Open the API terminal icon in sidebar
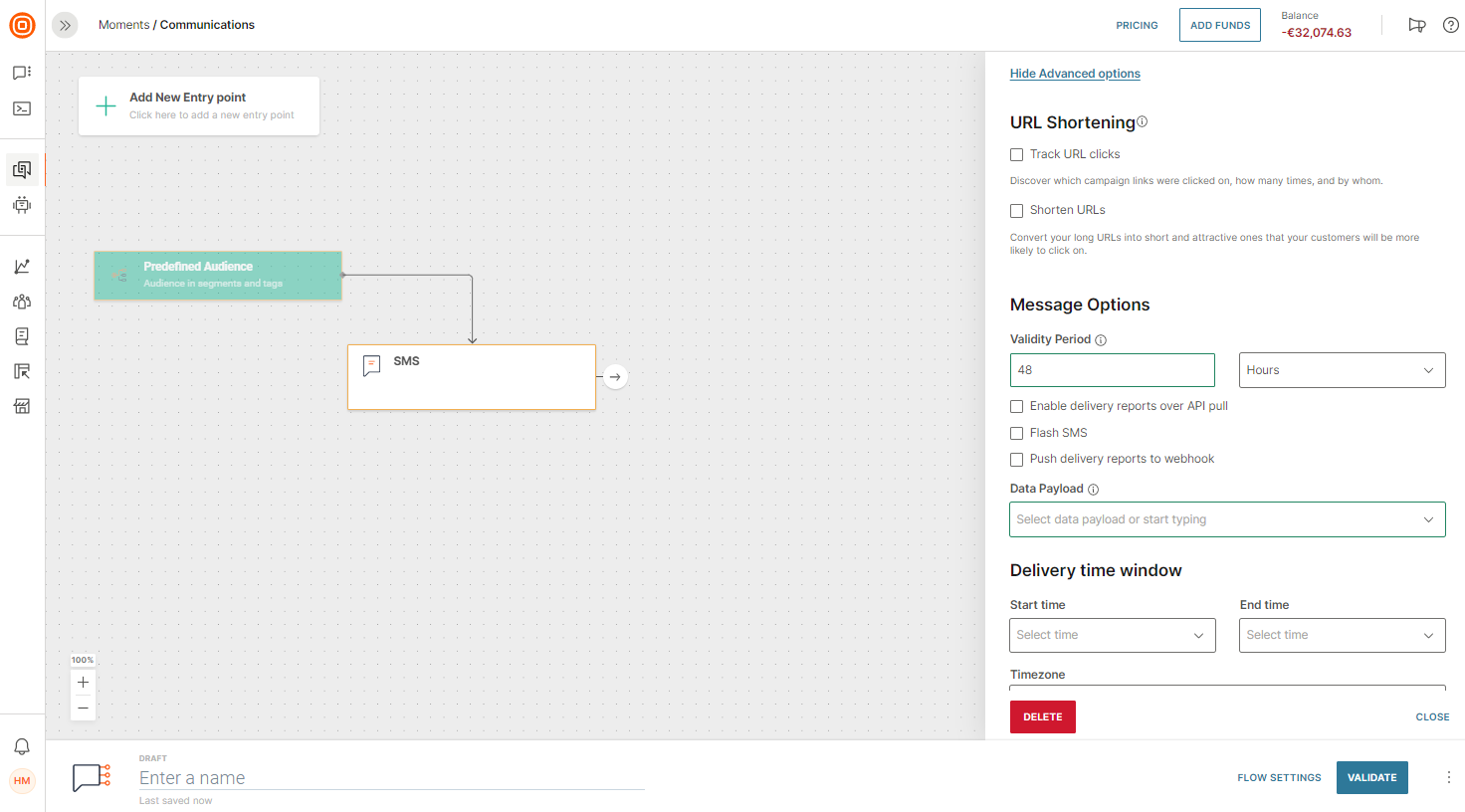 pyautogui.click(x=22, y=108)
